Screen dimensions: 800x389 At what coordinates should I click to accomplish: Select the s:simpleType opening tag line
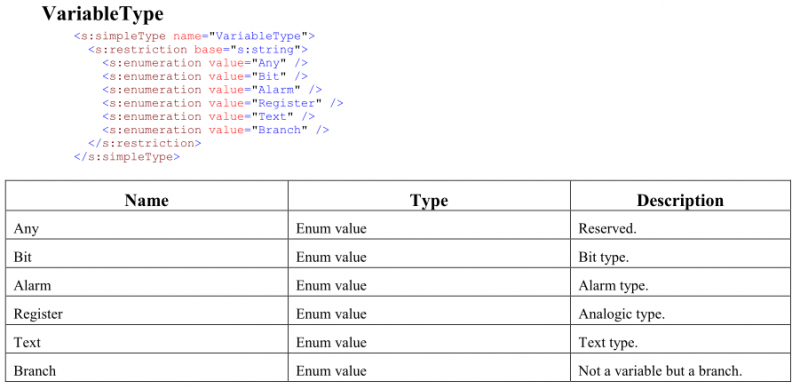194,36
